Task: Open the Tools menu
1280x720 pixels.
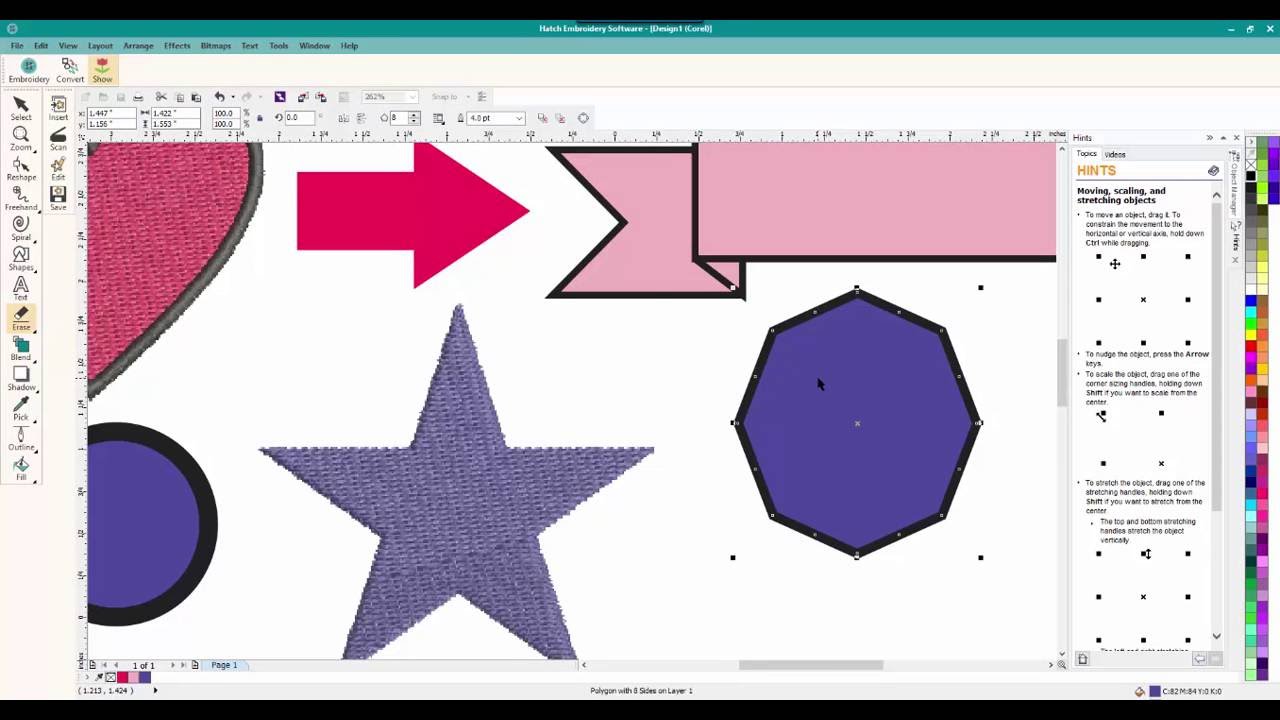Action: (x=278, y=46)
